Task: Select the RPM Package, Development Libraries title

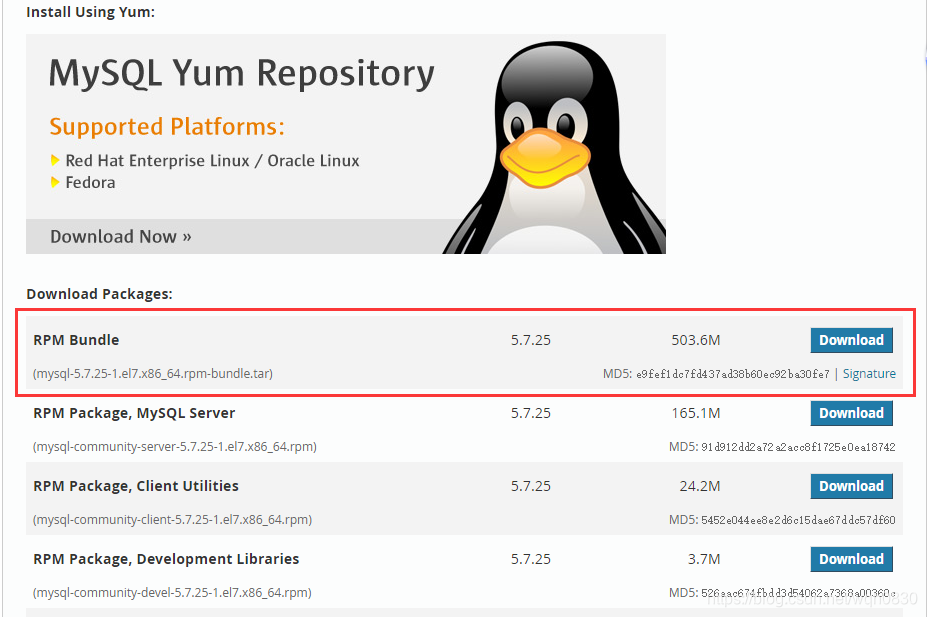Action: [x=166, y=559]
